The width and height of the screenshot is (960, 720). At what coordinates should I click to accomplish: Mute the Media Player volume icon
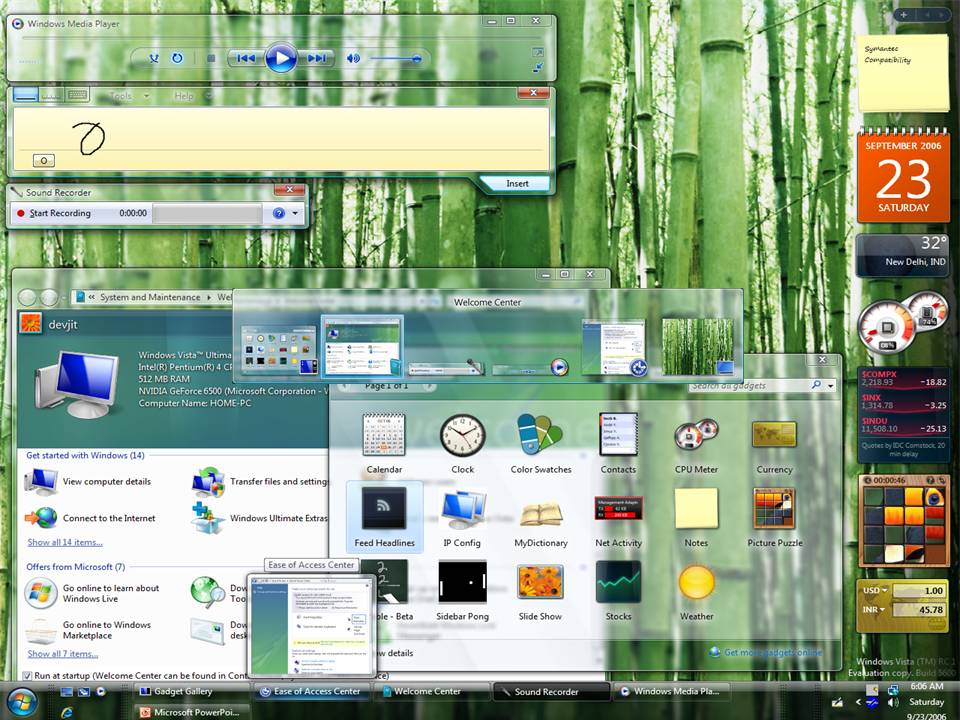(x=353, y=58)
